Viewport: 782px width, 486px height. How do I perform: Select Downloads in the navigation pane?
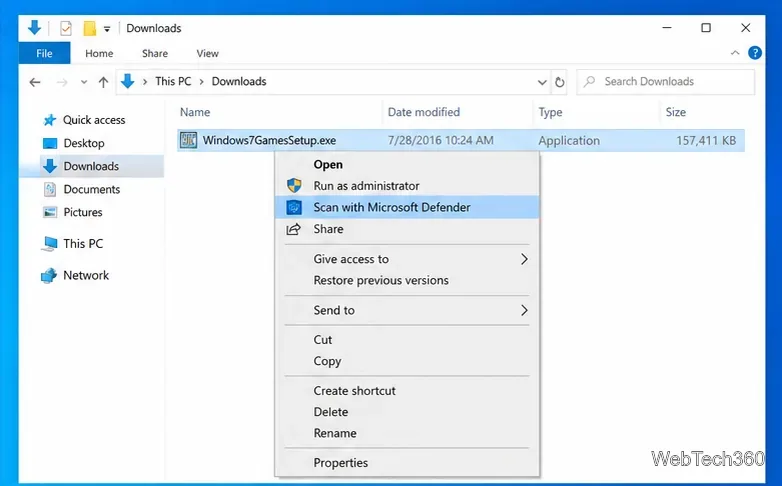point(91,166)
